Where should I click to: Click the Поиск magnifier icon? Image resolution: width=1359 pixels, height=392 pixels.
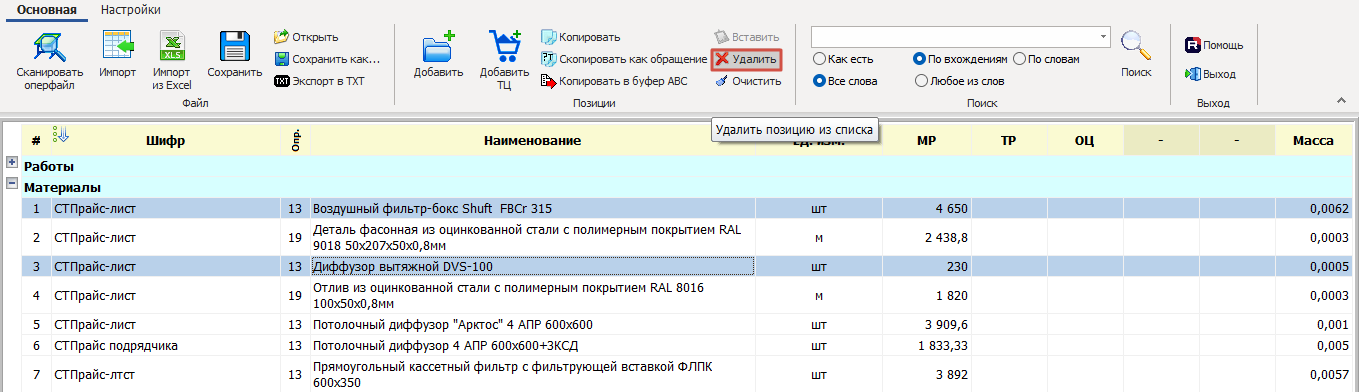click(1136, 46)
